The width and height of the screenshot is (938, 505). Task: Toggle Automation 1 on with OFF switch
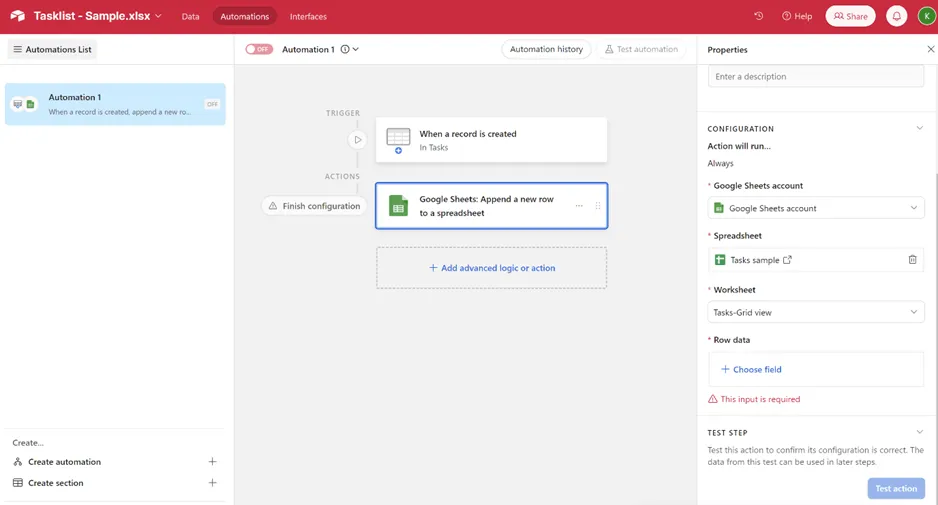coord(259,49)
